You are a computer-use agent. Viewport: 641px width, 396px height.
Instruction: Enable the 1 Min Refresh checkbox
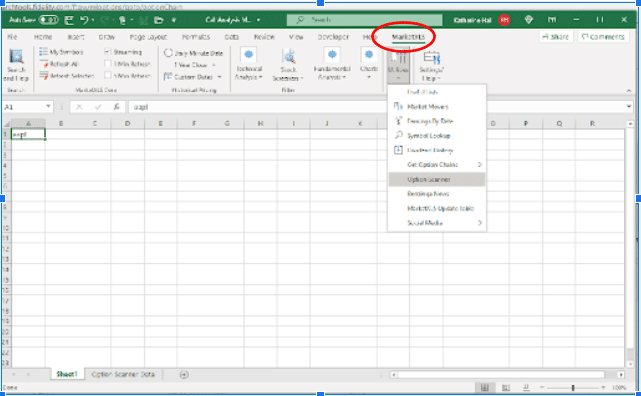tap(108, 64)
